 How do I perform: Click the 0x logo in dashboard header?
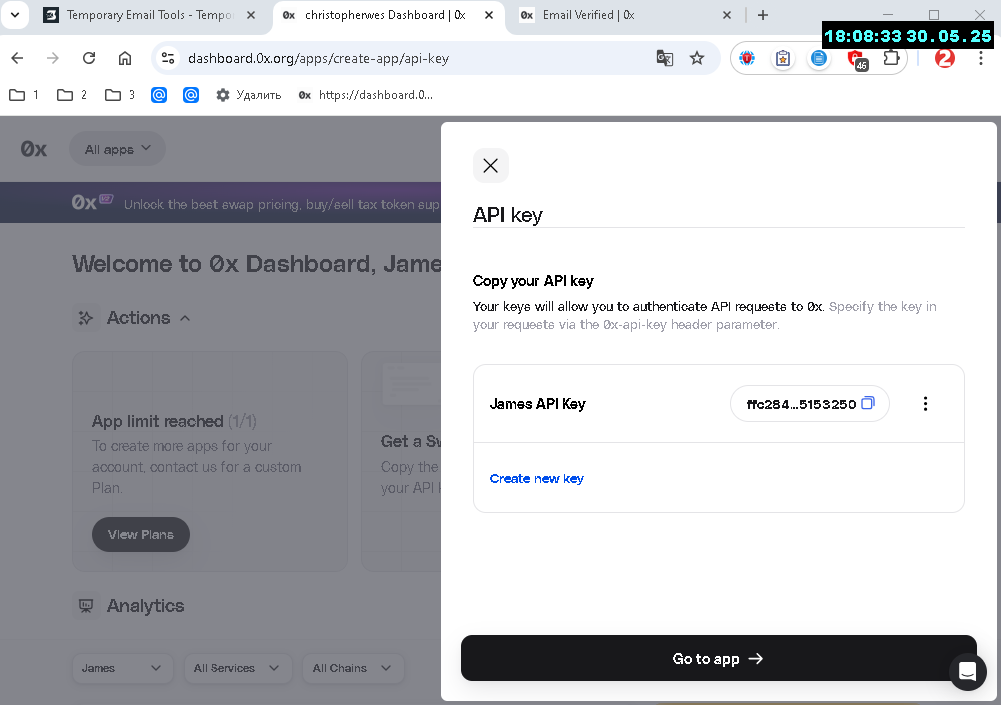33,149
